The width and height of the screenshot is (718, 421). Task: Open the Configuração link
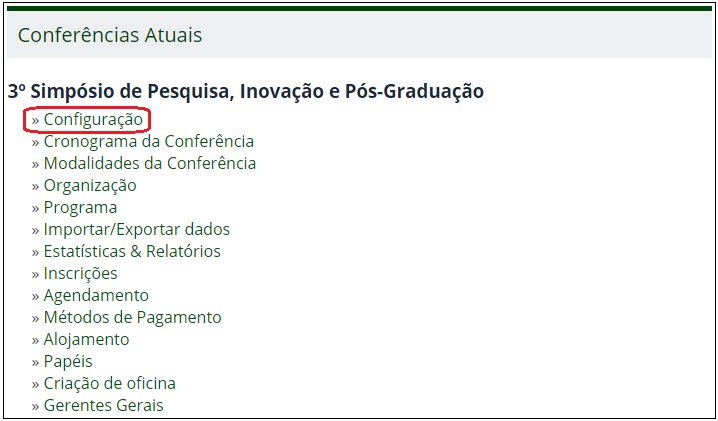click(93, 120)
